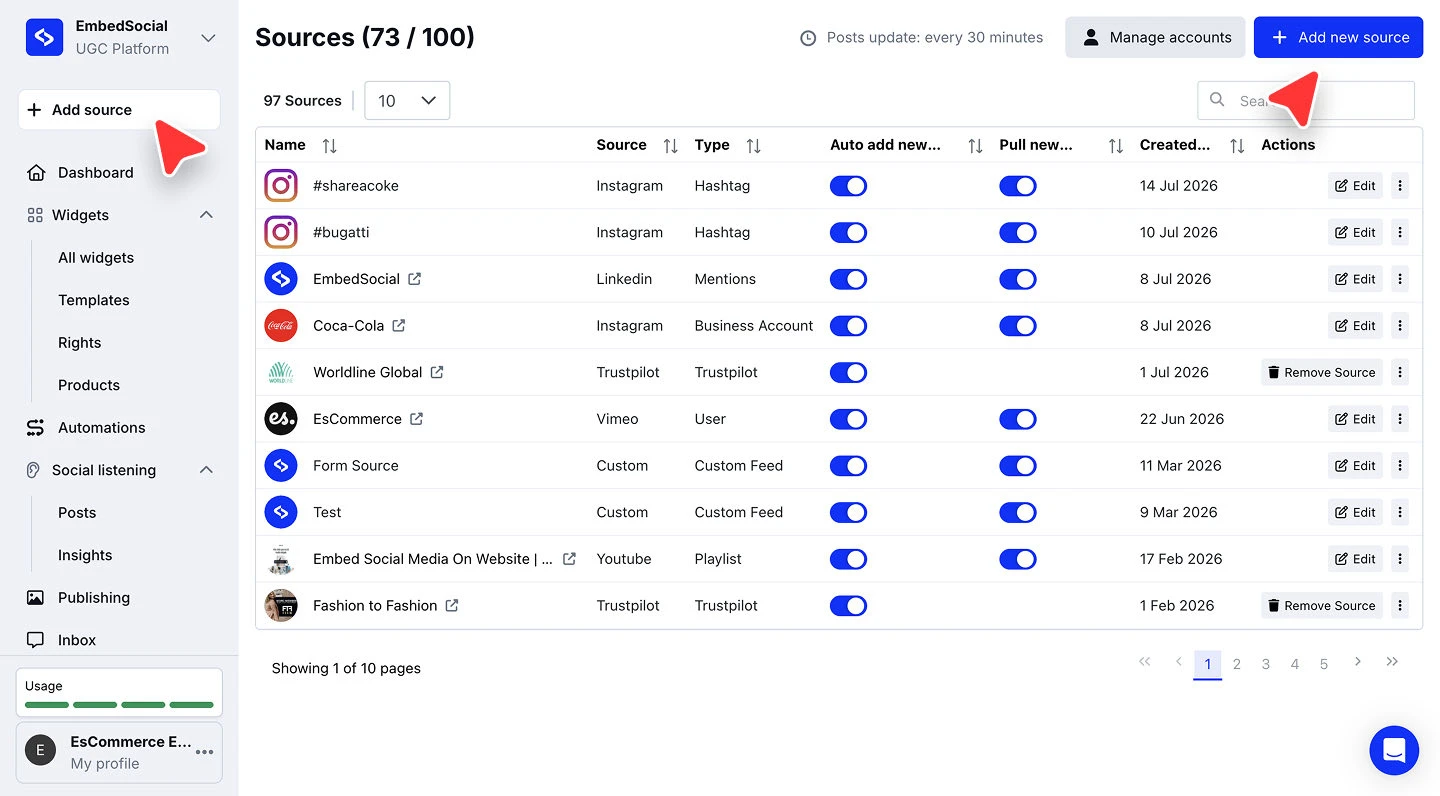This screenshot has width=1440, height=796.
Task: Sort table by Type column
Action: [754, 146]
